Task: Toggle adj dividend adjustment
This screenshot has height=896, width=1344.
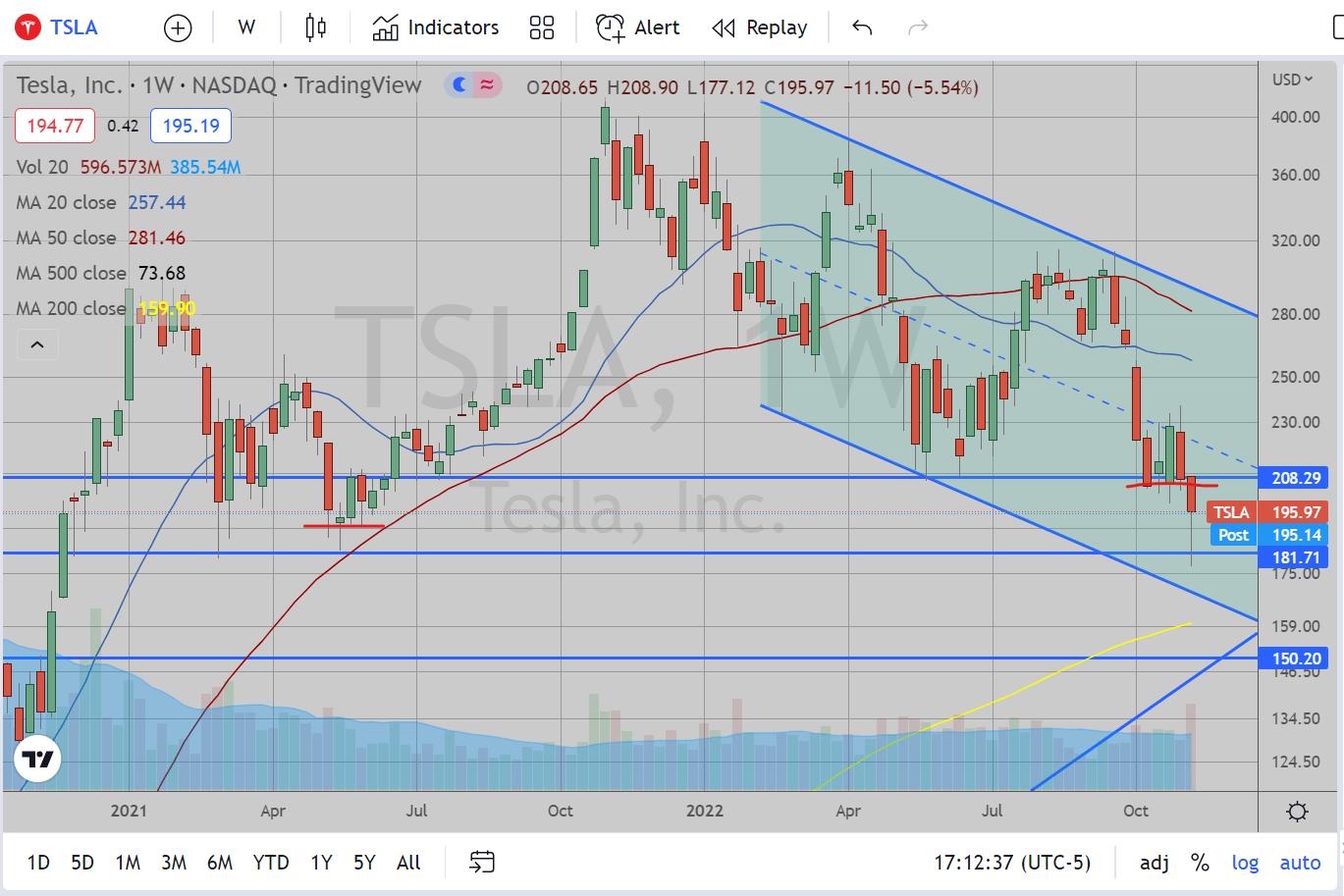Action: click(1155, 863)
